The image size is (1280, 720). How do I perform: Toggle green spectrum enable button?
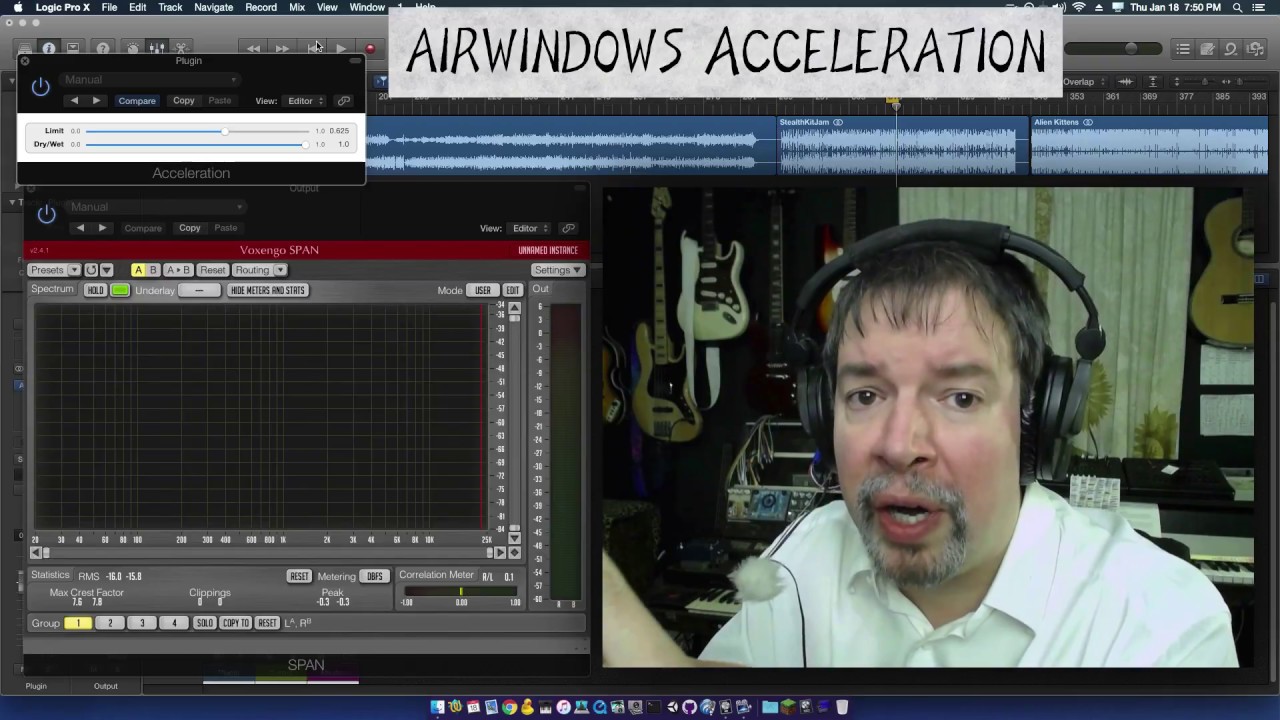(x=120, y=290)
